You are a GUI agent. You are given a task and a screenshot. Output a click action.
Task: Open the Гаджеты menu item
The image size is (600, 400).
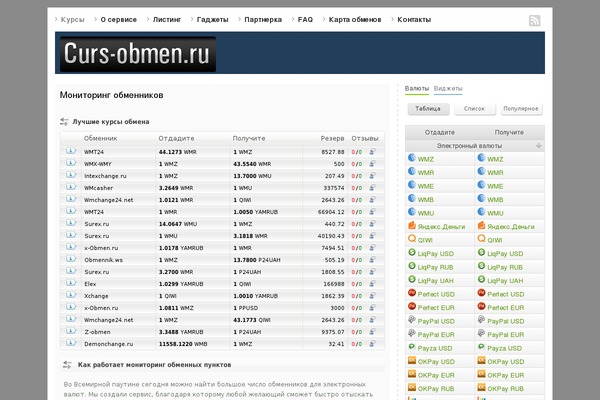point(212,20)
